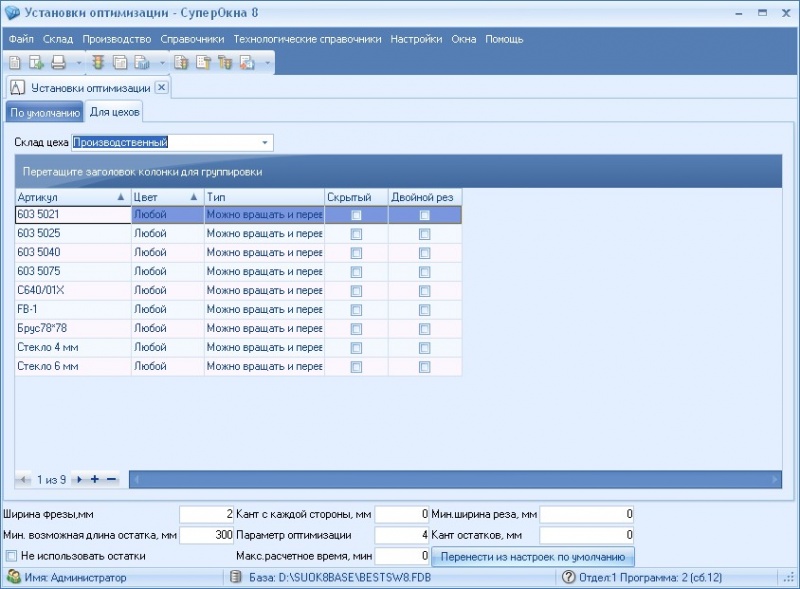This screenshot has height=589, width=800.
Task: Sort by Цвет column header
Action: coord(167,197)
